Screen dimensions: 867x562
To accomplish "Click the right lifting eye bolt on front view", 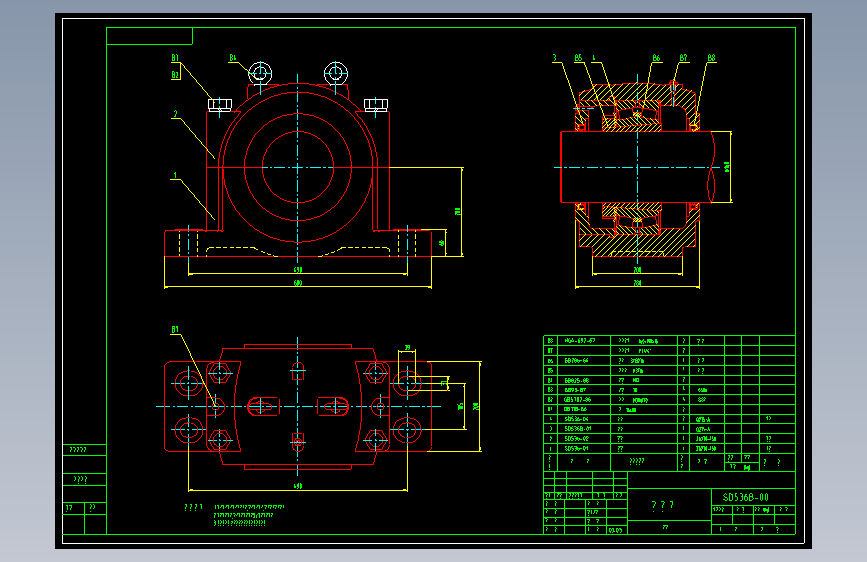I will 336,73.
